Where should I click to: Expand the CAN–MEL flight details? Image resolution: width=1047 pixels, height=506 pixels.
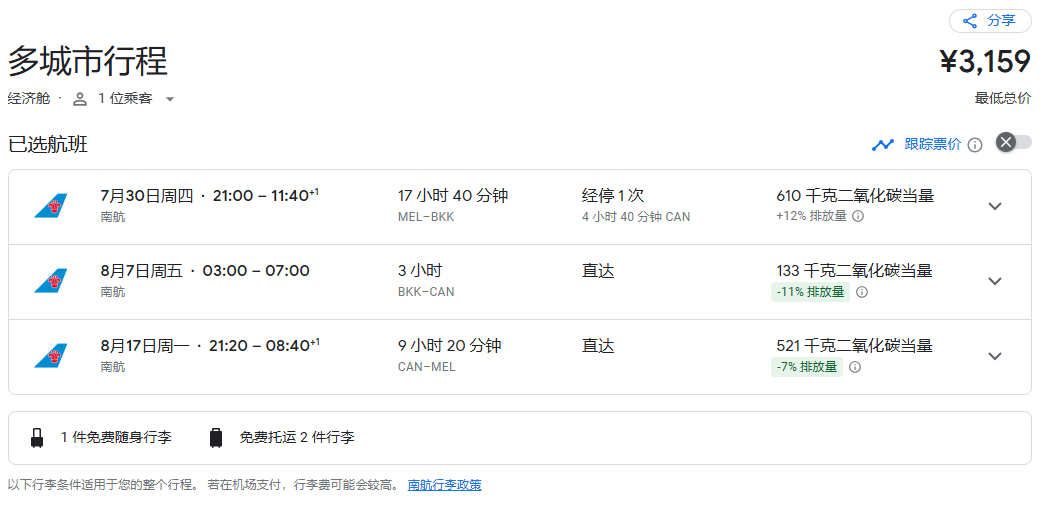coord(995,356)
